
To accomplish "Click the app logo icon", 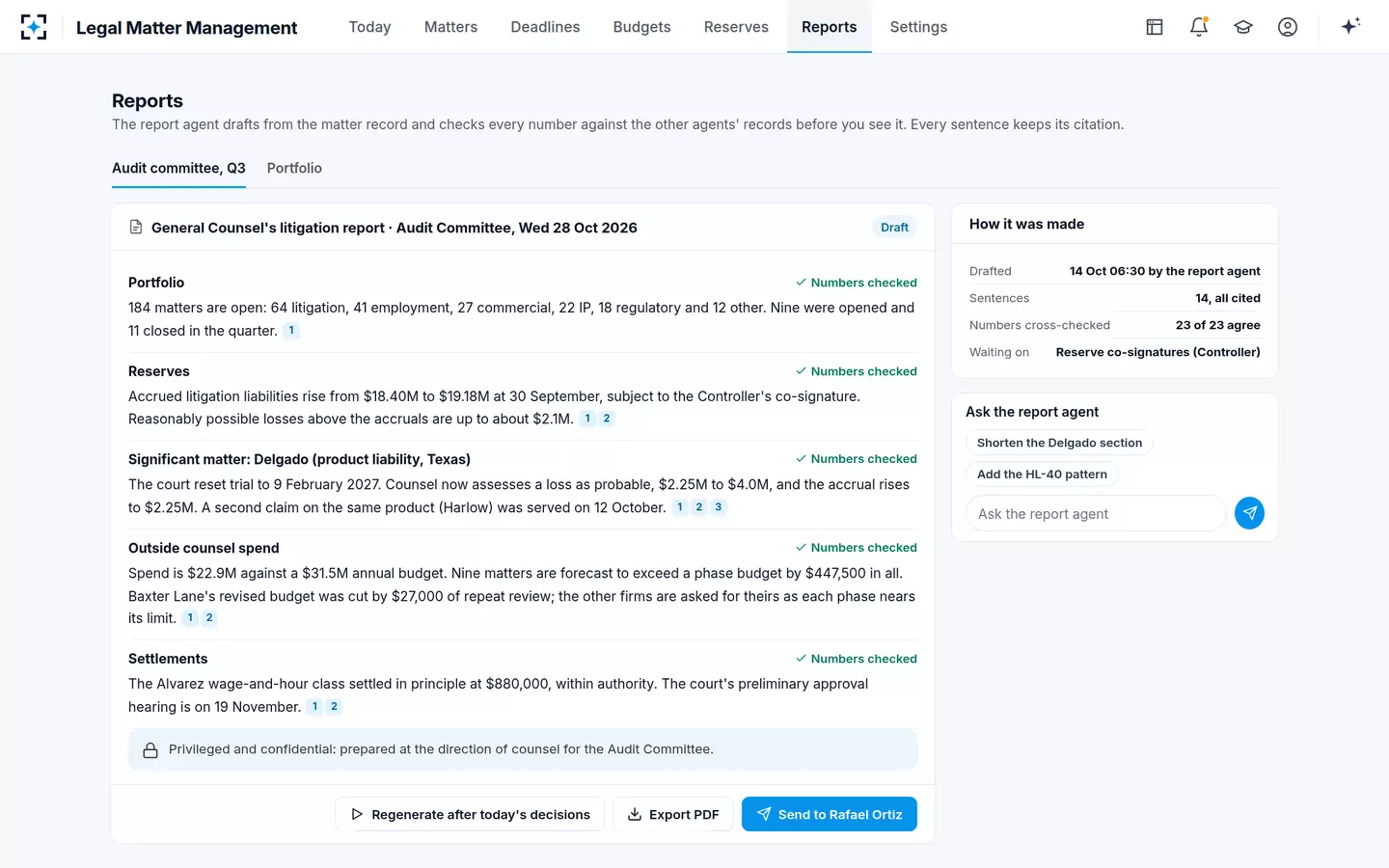I will (x=34, y=27).
